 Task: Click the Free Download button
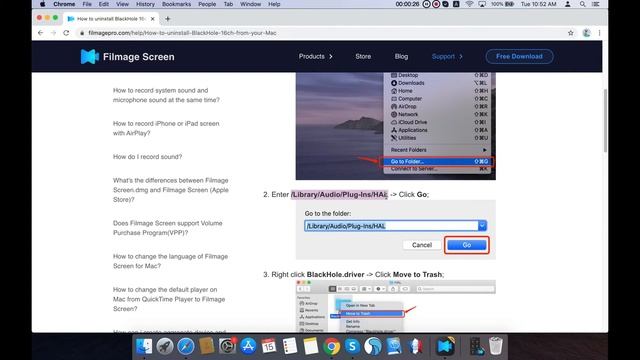click(519, 56)
